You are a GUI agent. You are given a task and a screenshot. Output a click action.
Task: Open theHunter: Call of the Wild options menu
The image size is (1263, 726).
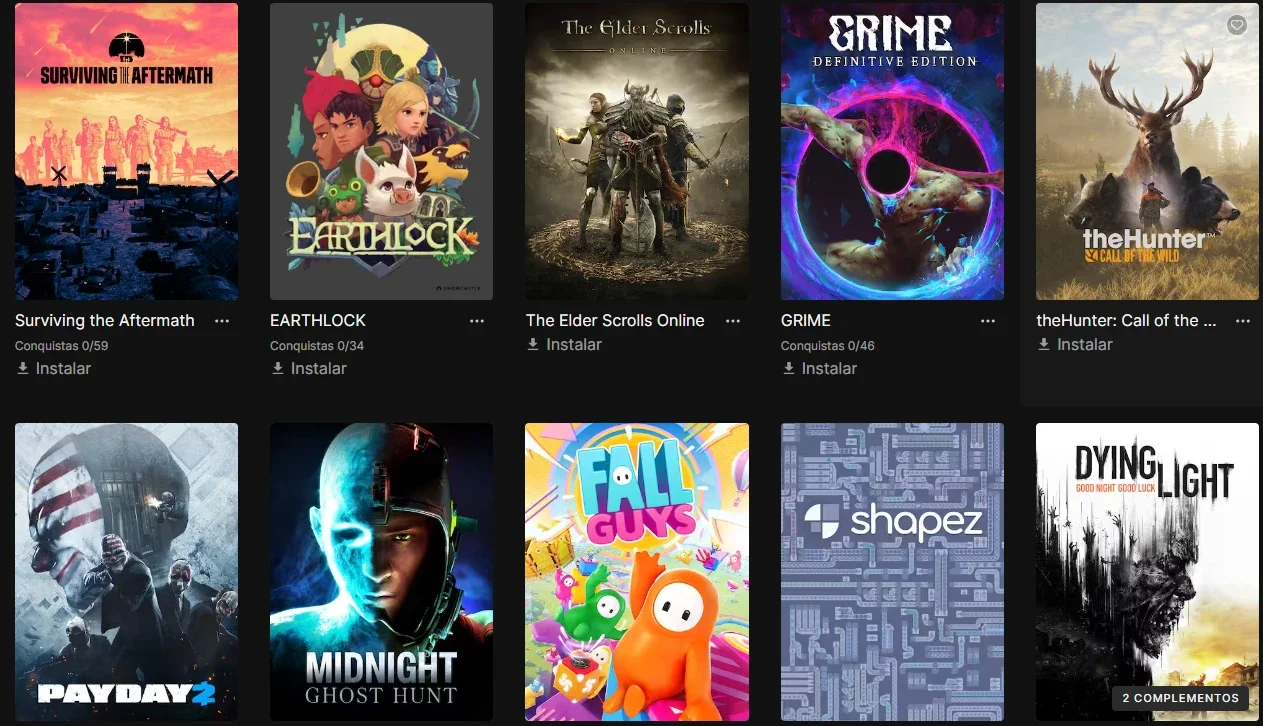pos(1243,321)
